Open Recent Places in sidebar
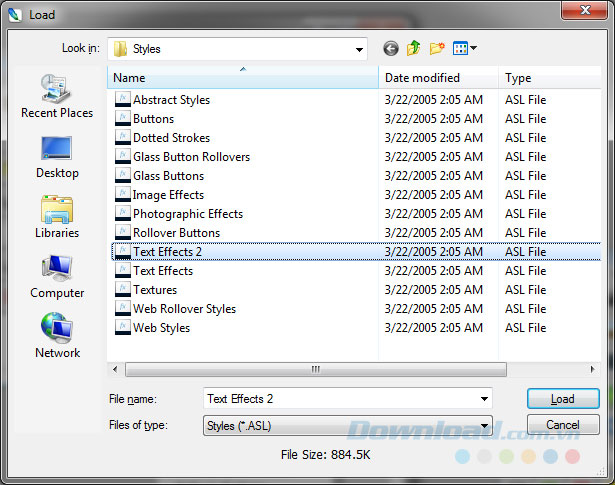615x485 pixels. pos(58,96)
